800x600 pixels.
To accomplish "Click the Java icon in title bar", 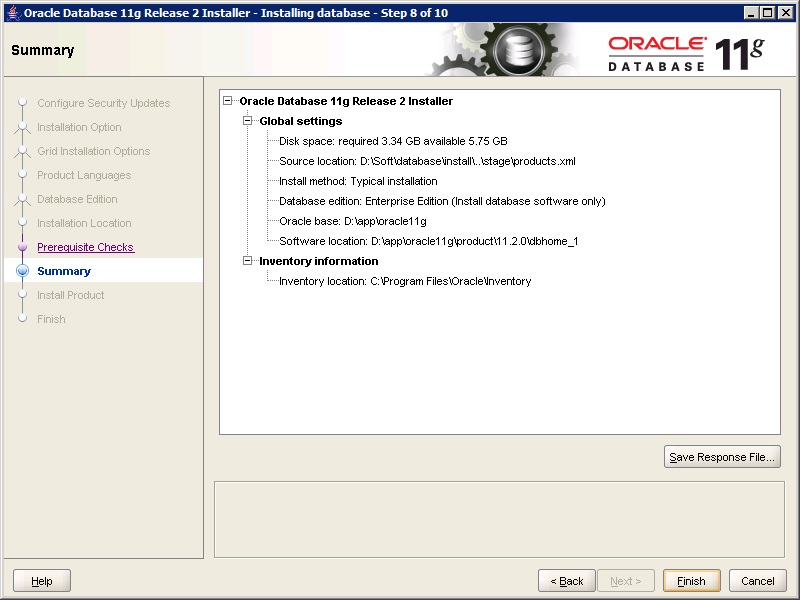I will [14, 12].
